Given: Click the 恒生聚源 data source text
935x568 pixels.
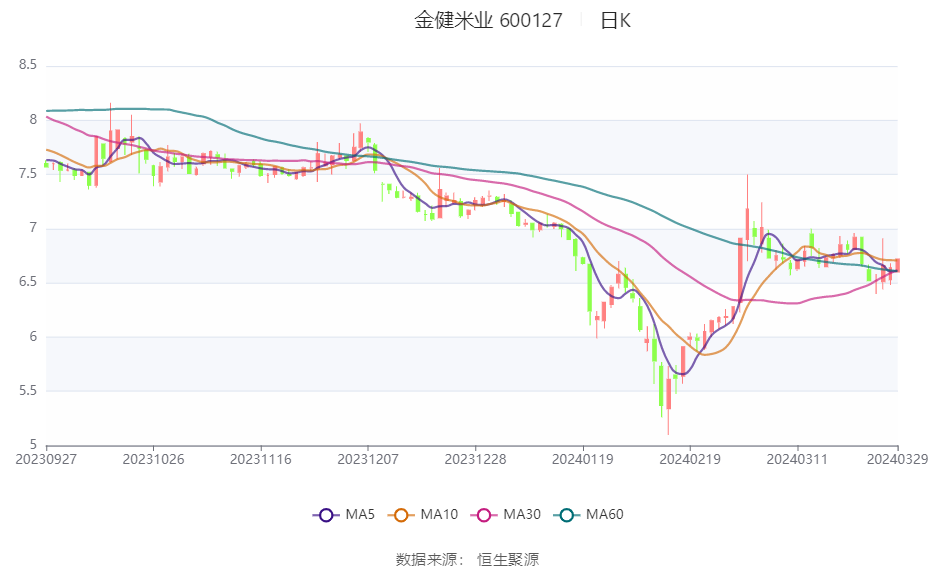Looking at the screenshot, I should 508,560.
